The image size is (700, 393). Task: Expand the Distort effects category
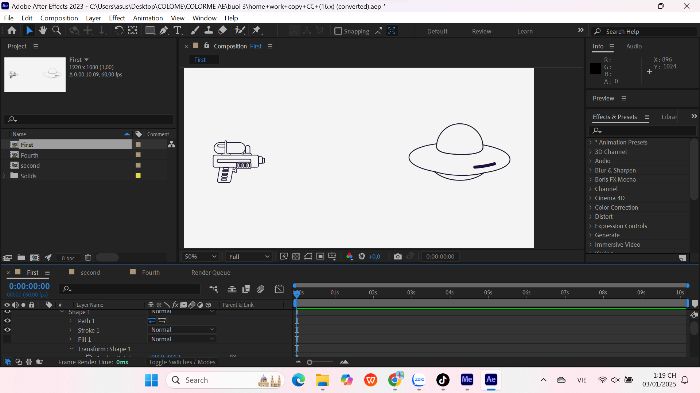point(590,217)
